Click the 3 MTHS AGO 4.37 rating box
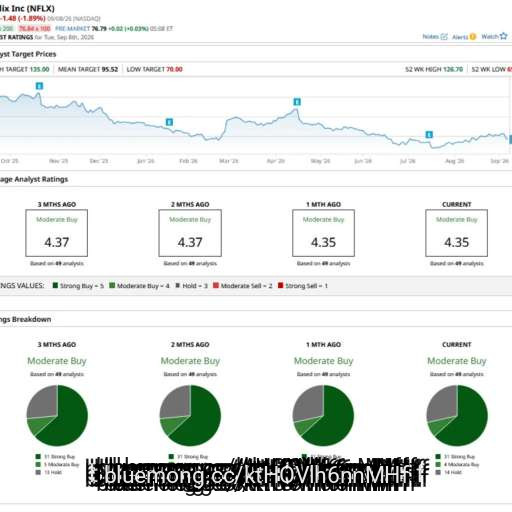The height and width of the screenshot is (512, 512). click(x=57, y=233)
